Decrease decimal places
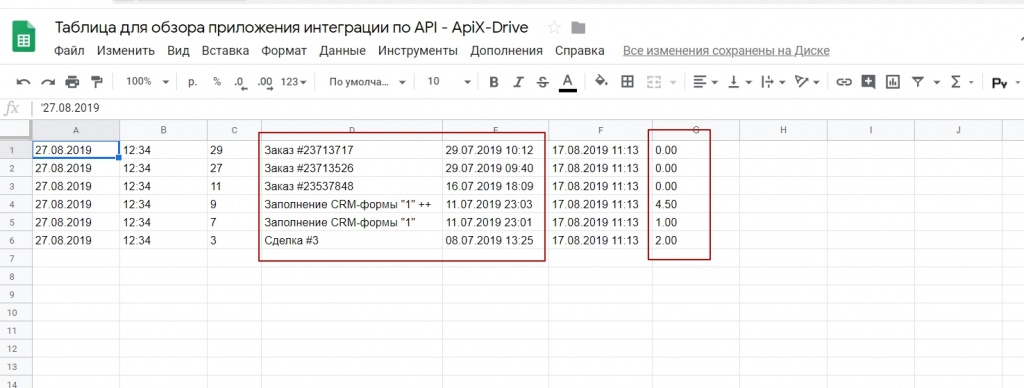This screenshot has width=1024, height=388. (x=240, y=83)
